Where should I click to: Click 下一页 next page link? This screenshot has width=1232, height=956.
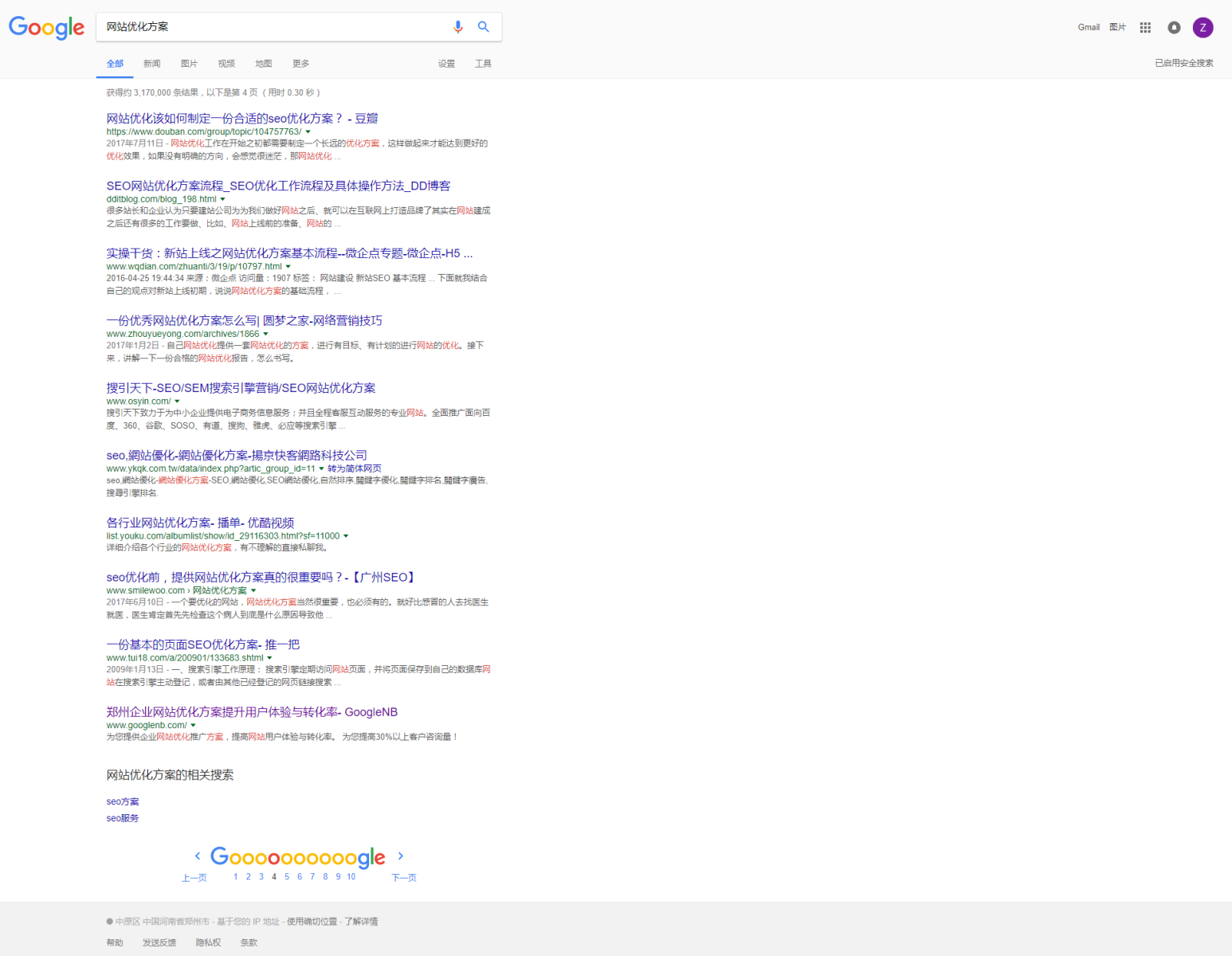404,878
